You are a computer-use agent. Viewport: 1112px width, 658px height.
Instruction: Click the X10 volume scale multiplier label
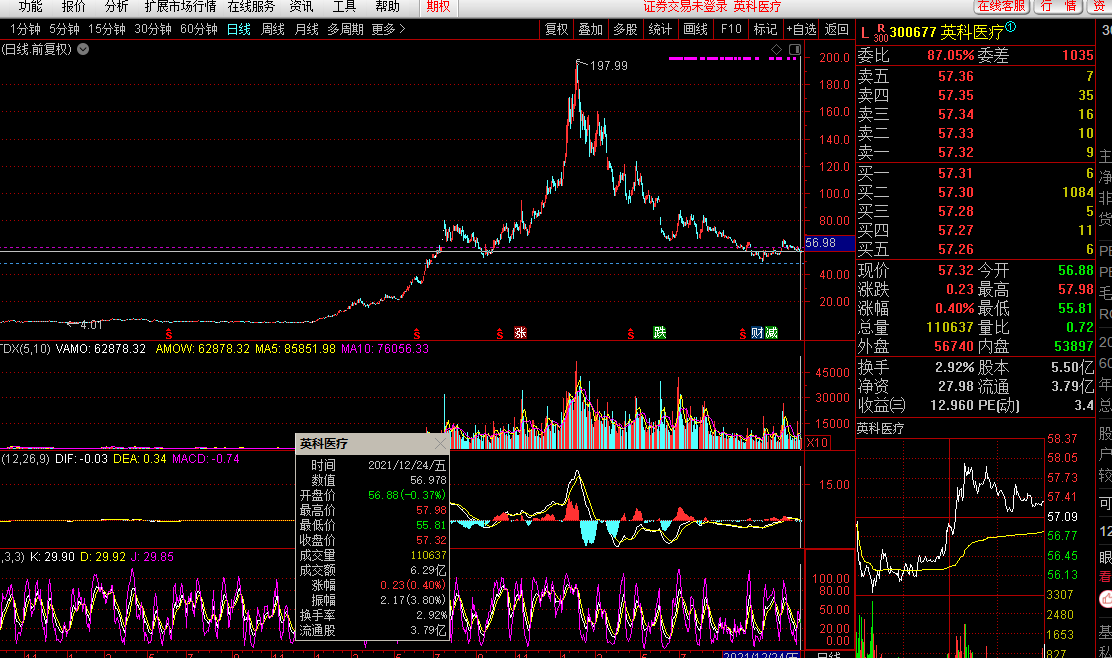(x=817, y=442)
